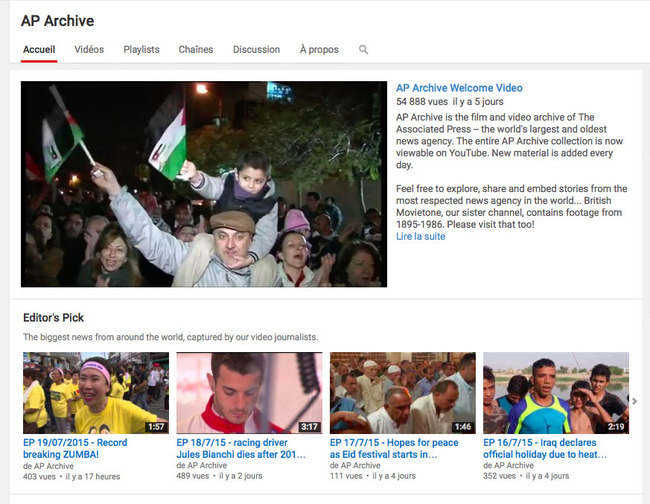Image resolution: width=650 pixels, height=504 pixels.
Task: Click the '352 vues' text under Iraq video
Action: point(500,476)
